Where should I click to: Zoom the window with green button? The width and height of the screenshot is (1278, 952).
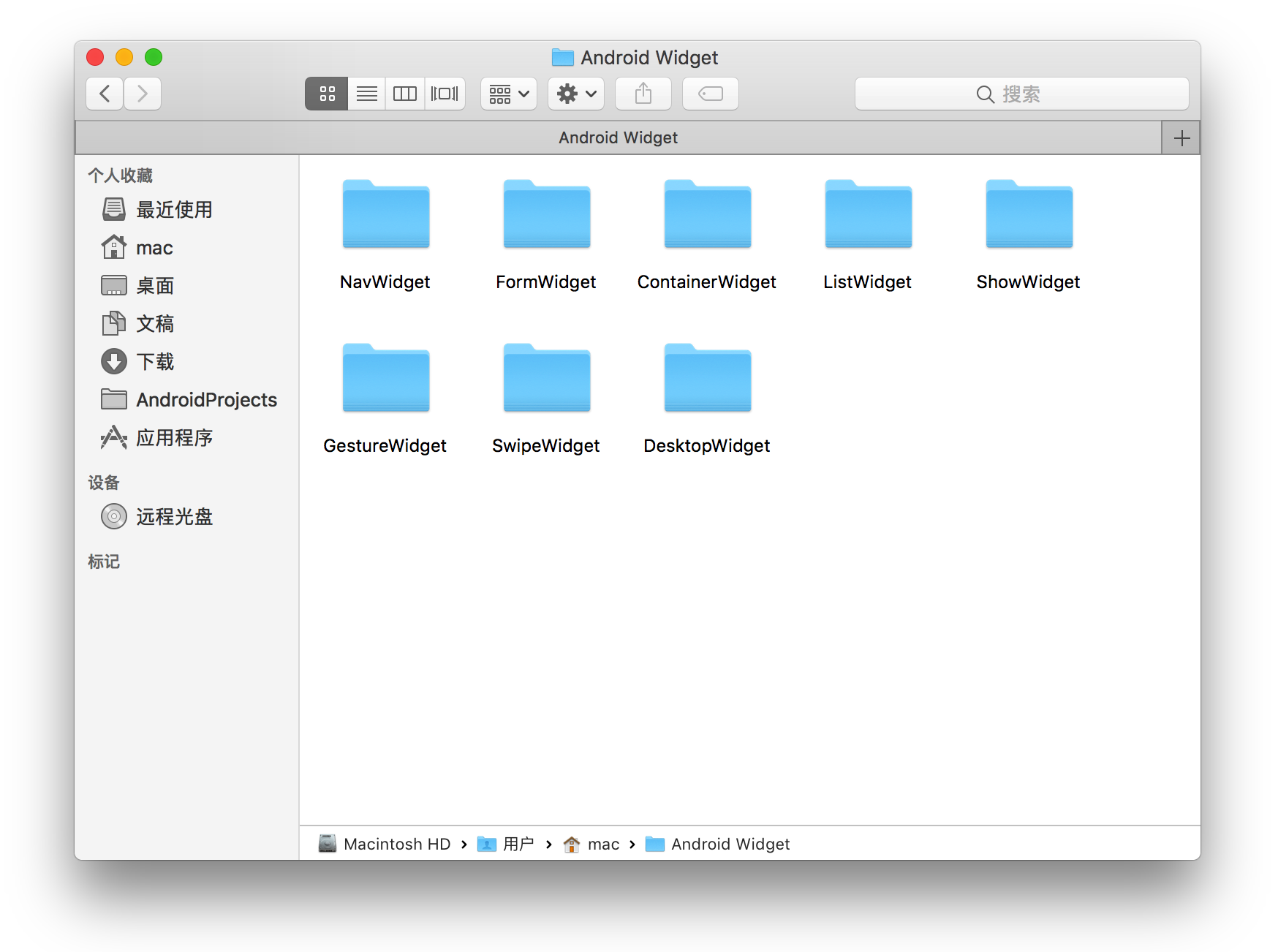[x=154, y=57]
